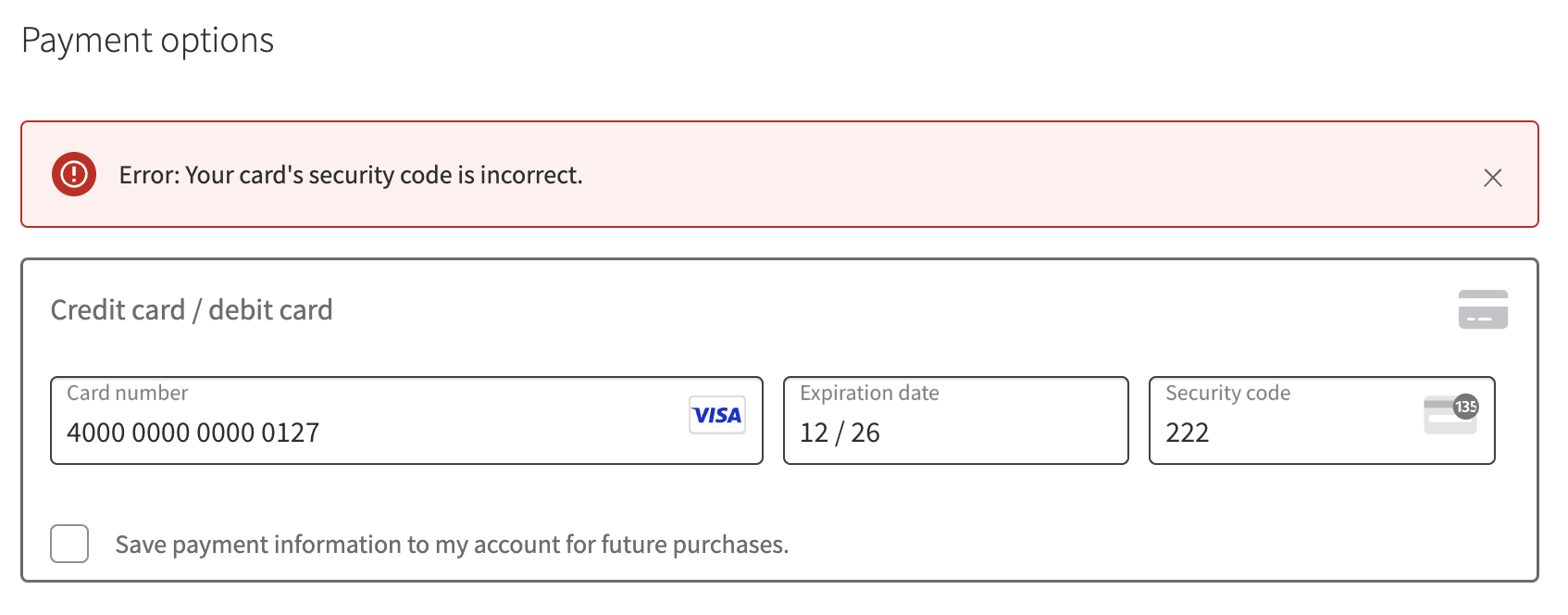Click the red error alert icon
1568x615 pixels.
(74, 174)
